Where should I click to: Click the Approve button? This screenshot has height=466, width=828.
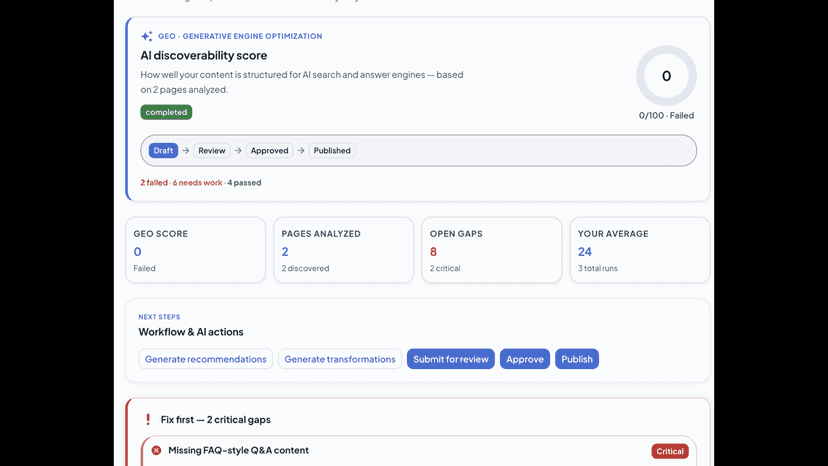pyautogui.click(x=525, y=359)
